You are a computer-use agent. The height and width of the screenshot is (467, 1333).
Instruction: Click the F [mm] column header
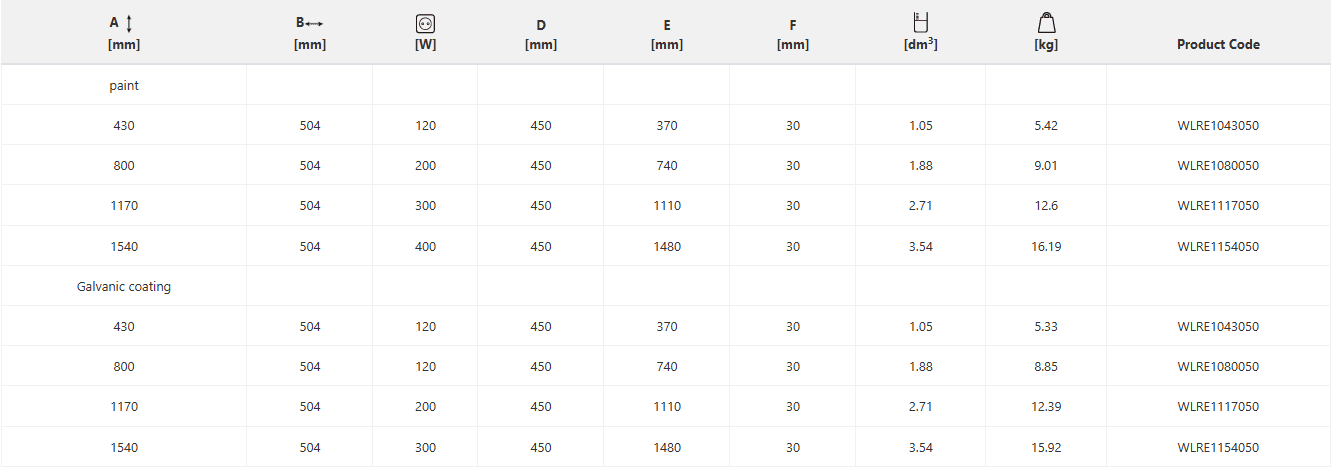(x=793, y=35)
